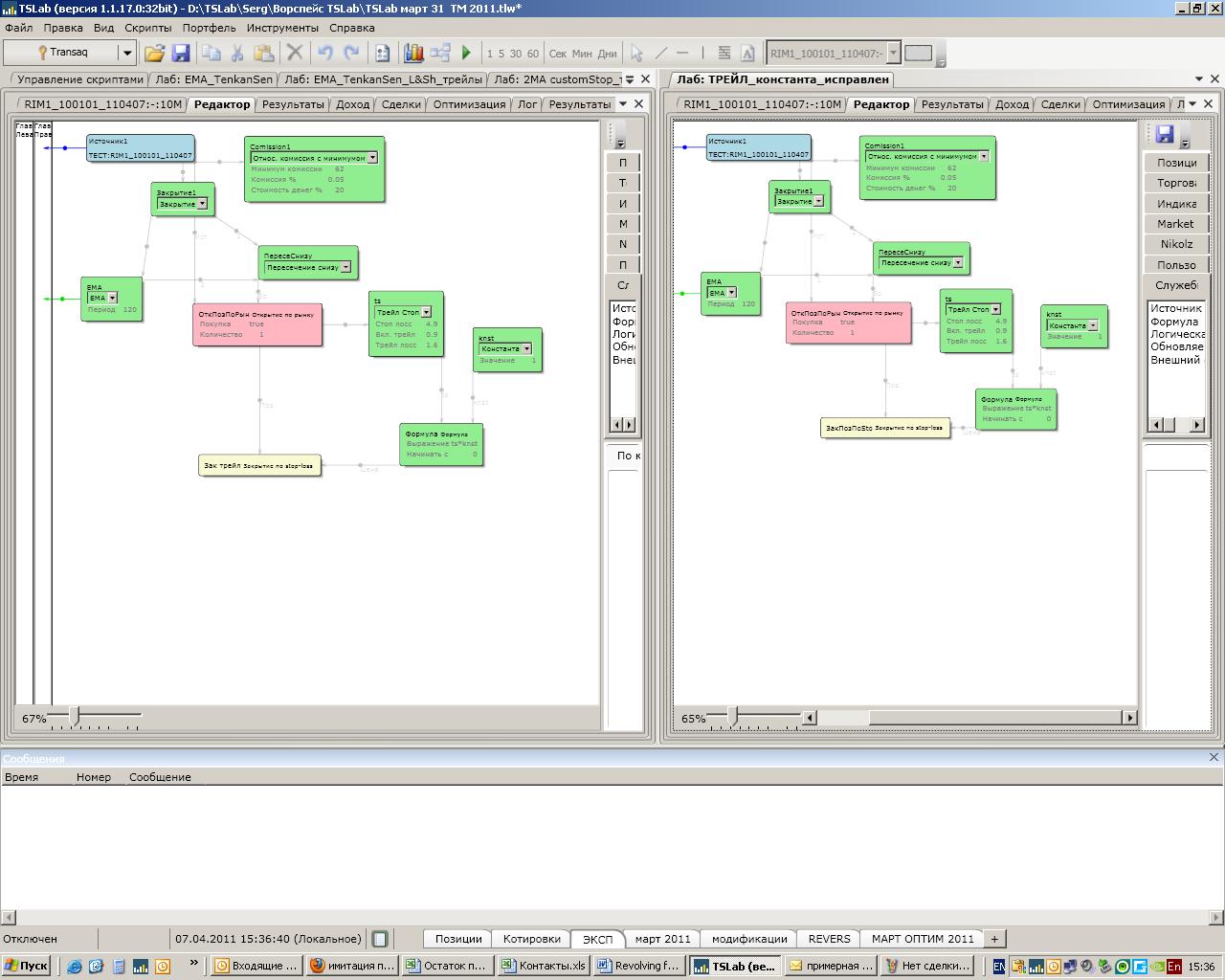1225x980 pixels.
Task: Click the Nikolz category button
Action: [1175, 244]
